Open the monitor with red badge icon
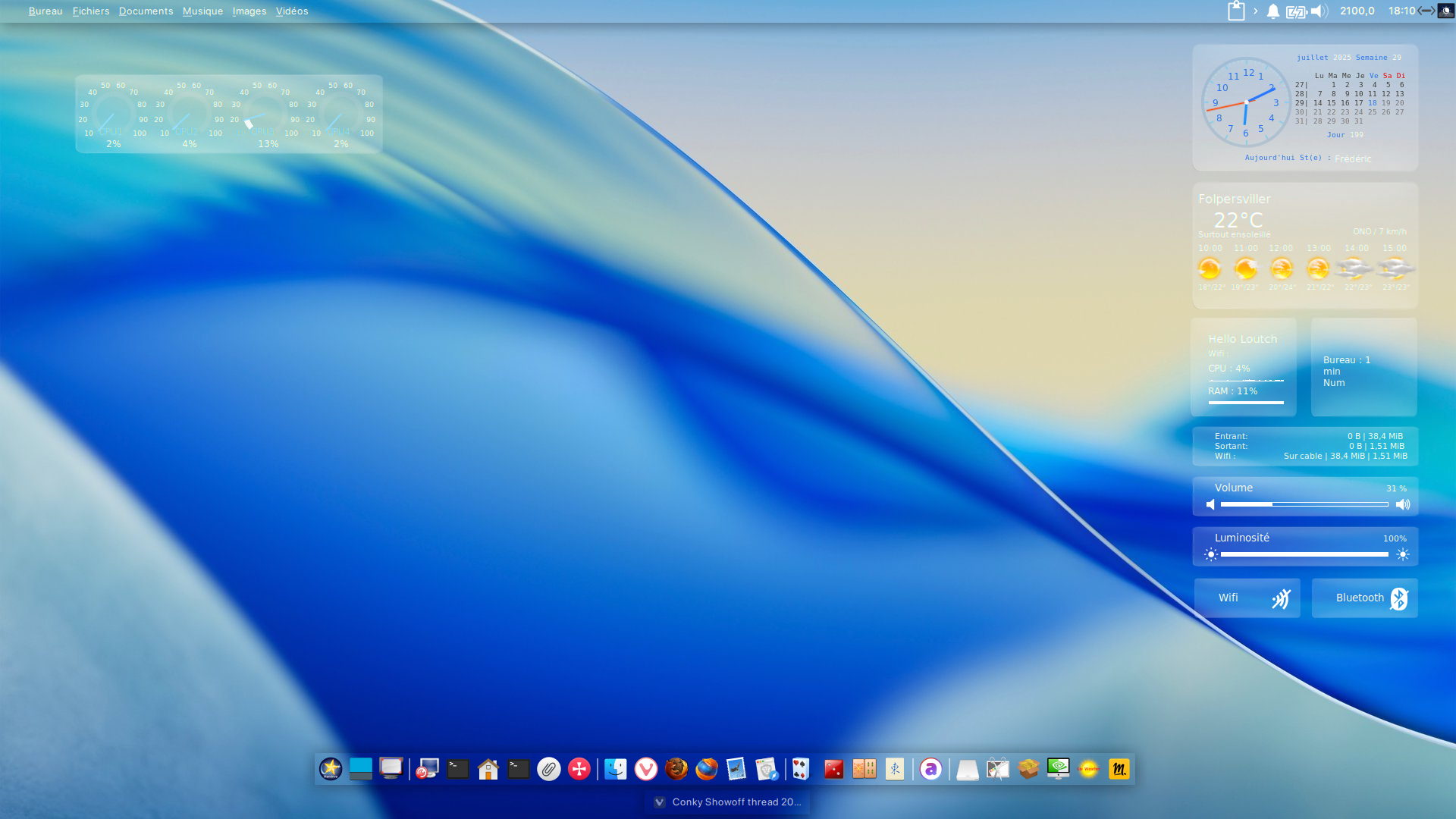 pos(428,769)
